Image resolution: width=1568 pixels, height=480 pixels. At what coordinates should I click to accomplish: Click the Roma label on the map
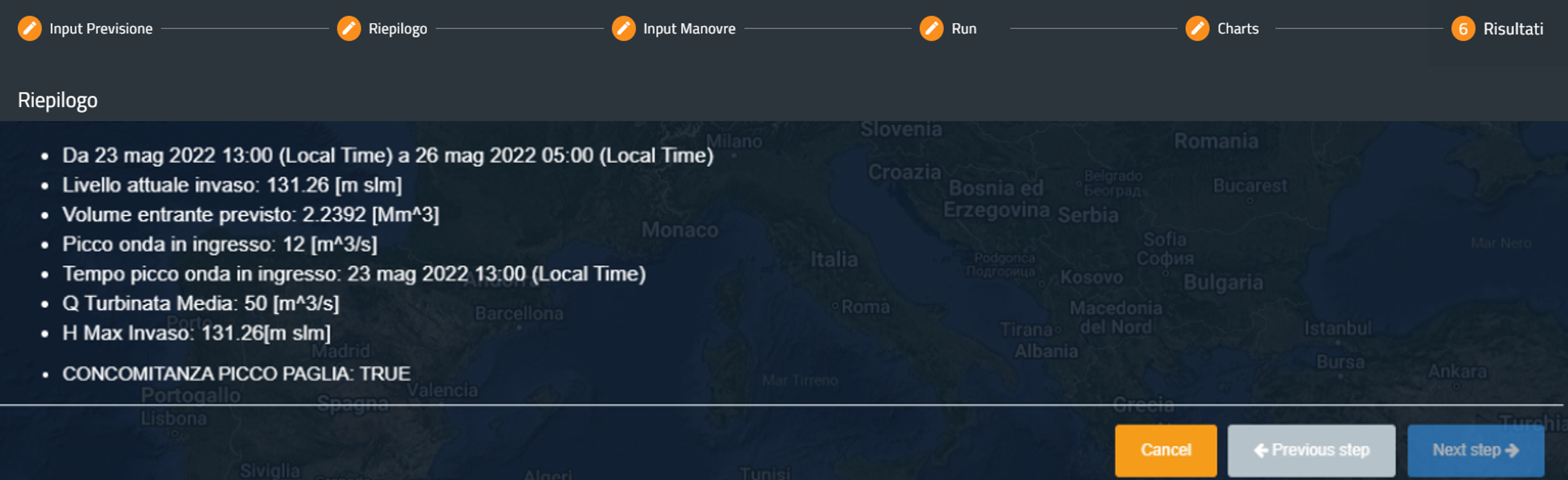(x=864, y=306)
